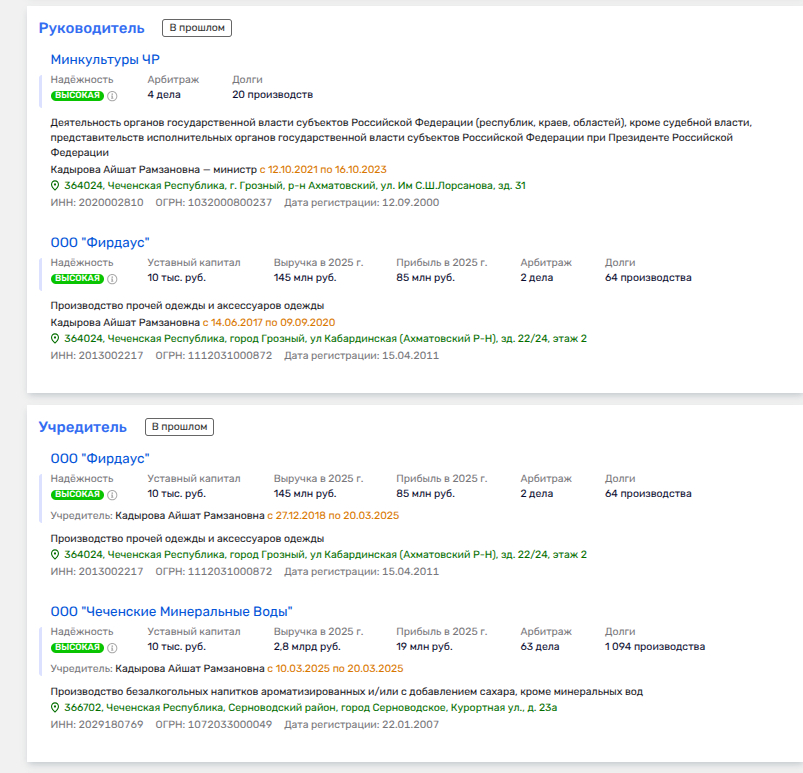This screenshot has width=803, height=773.
Task: Click map pin beside Серноводское address
Action: pyautogui.click(x=55, y=708)
